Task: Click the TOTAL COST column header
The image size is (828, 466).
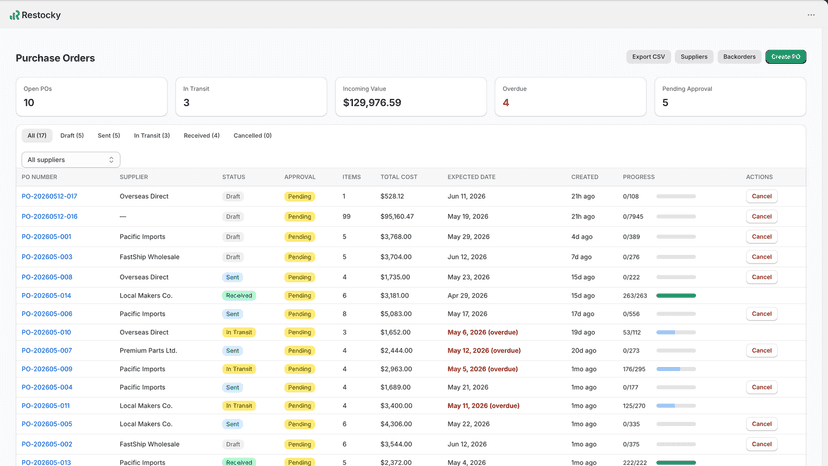Action: coord(399,177)
